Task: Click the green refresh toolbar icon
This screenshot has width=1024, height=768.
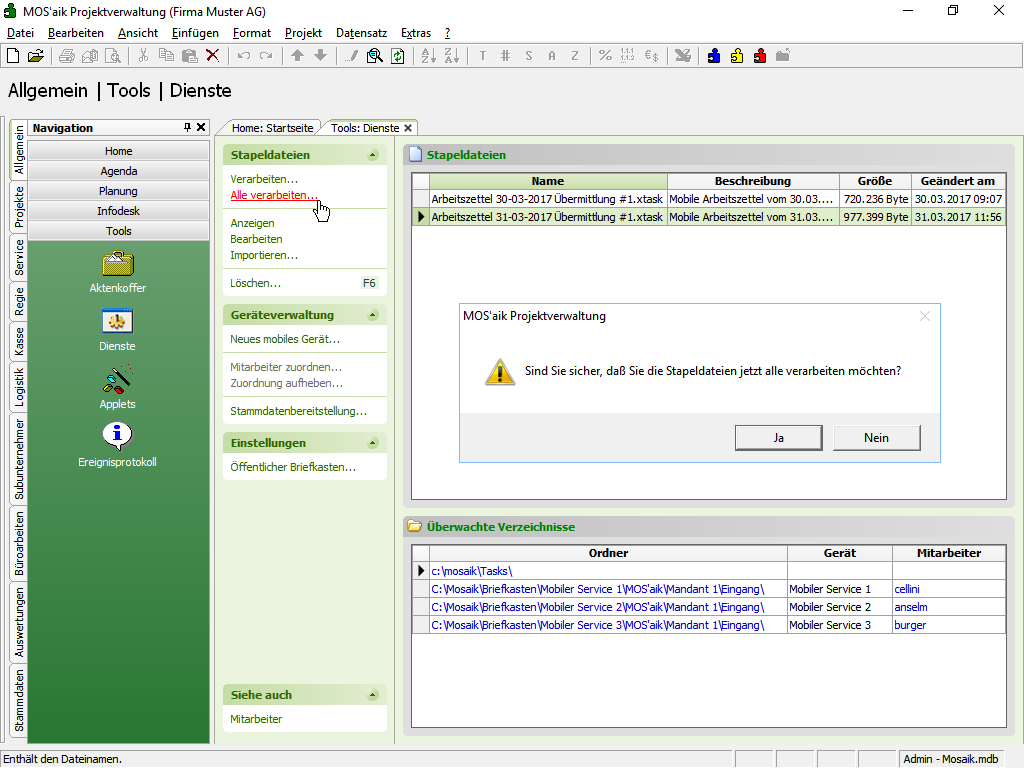Action: [398, 56]
